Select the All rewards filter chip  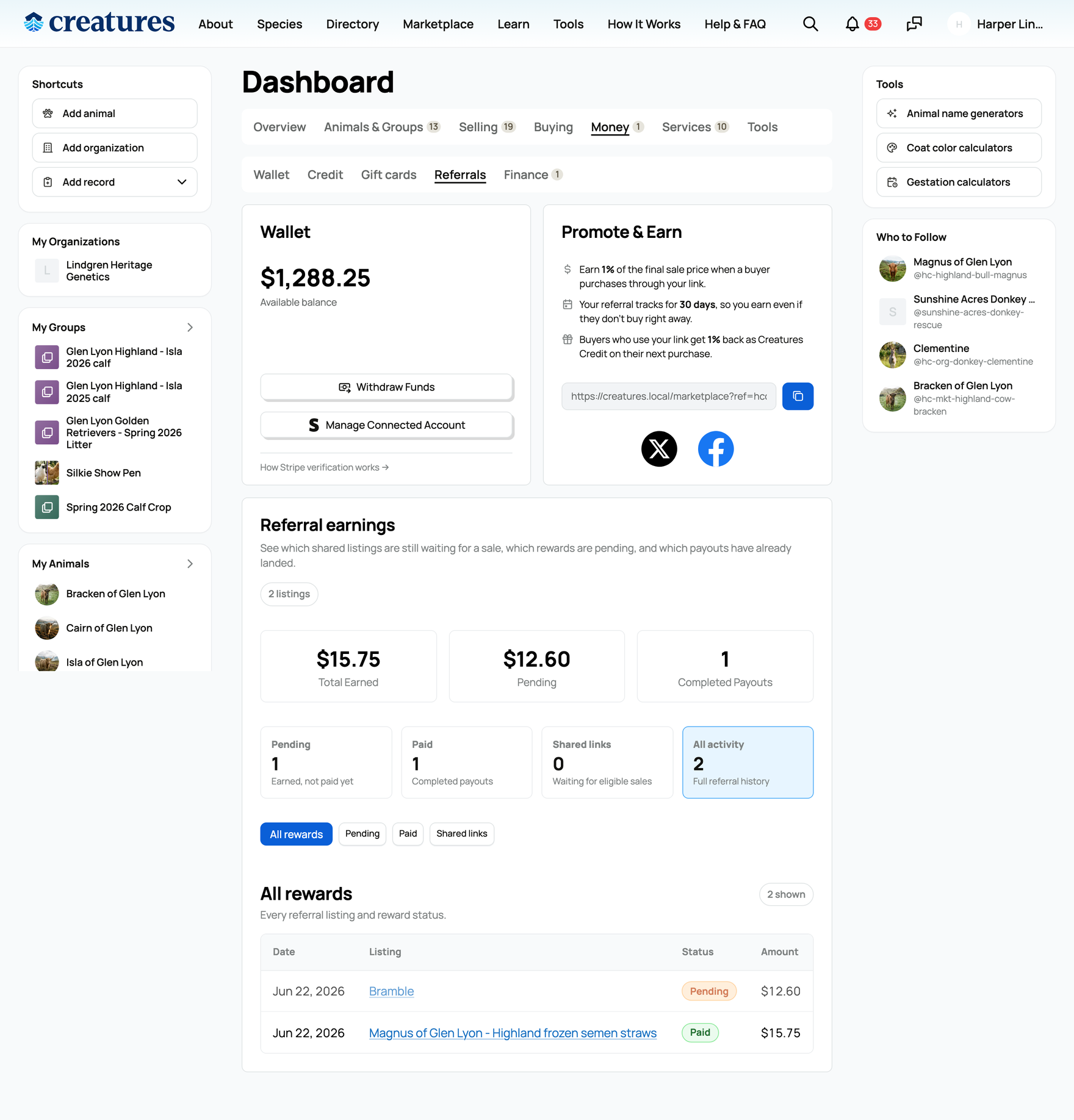297,834
